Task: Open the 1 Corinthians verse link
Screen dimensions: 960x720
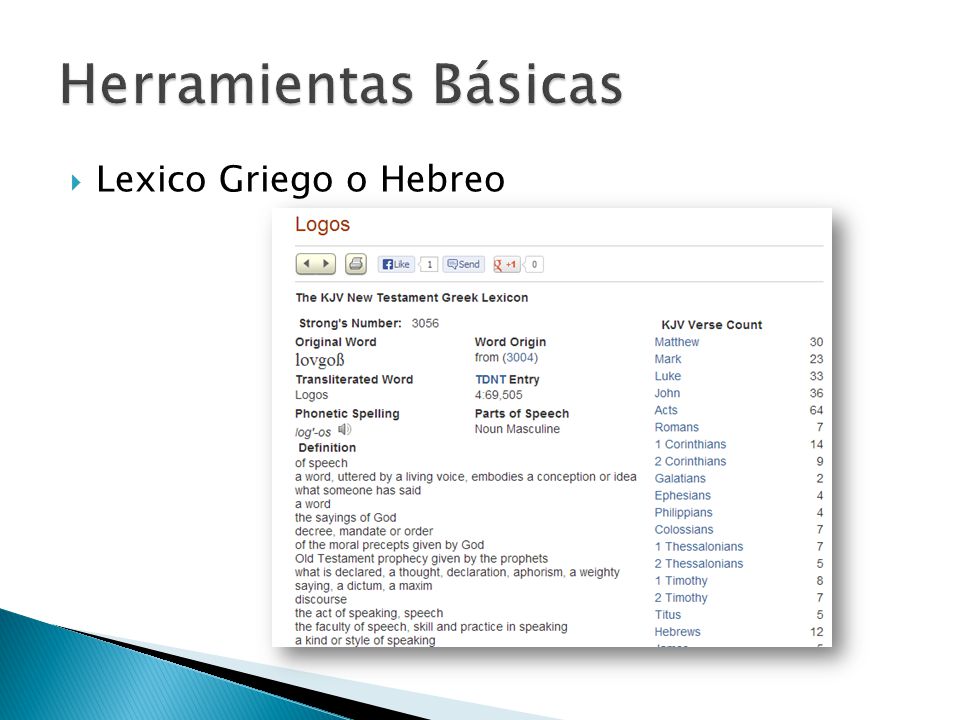Action: [x=690, y=444]
